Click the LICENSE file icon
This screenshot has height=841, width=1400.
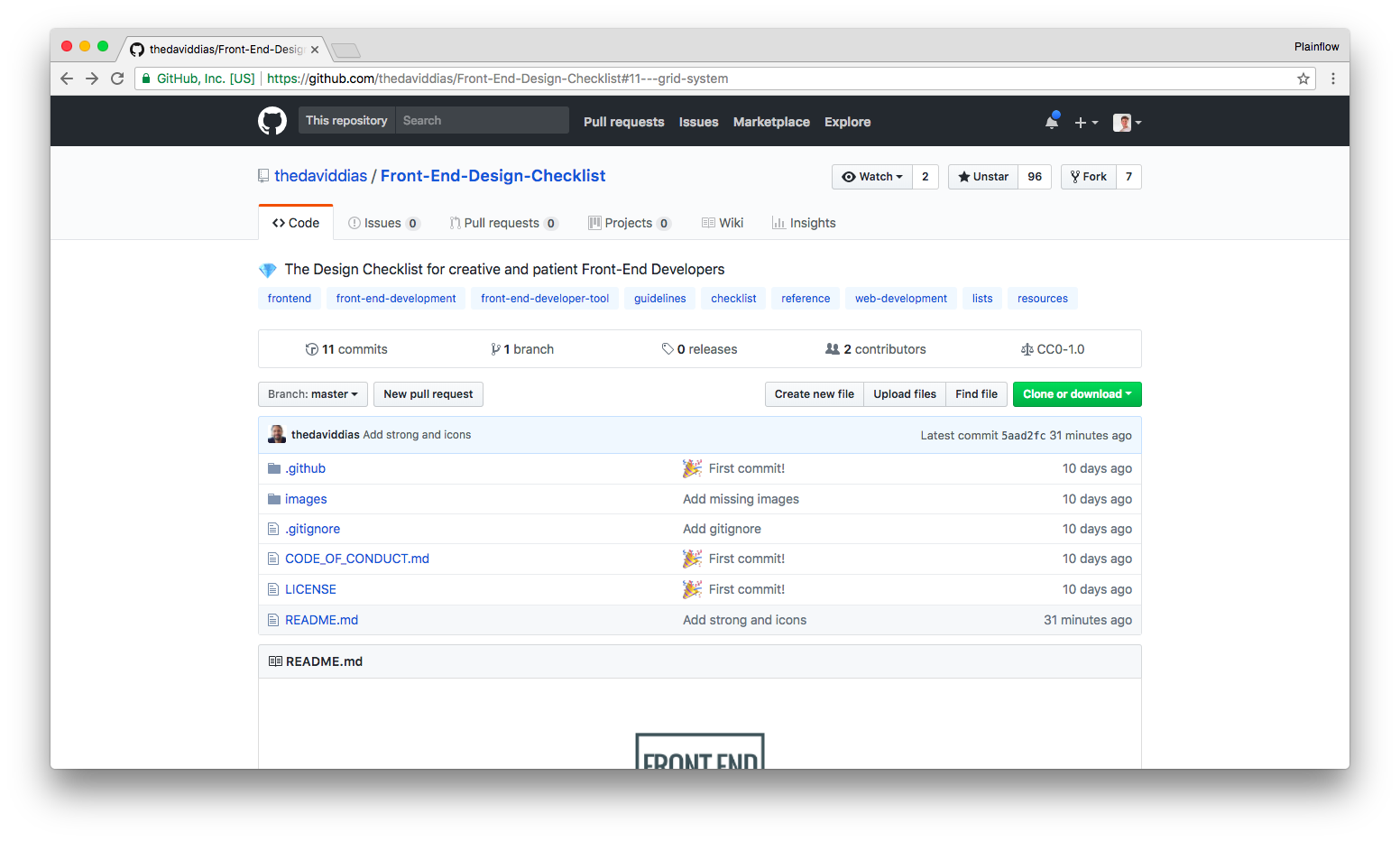tap(273, 589)
